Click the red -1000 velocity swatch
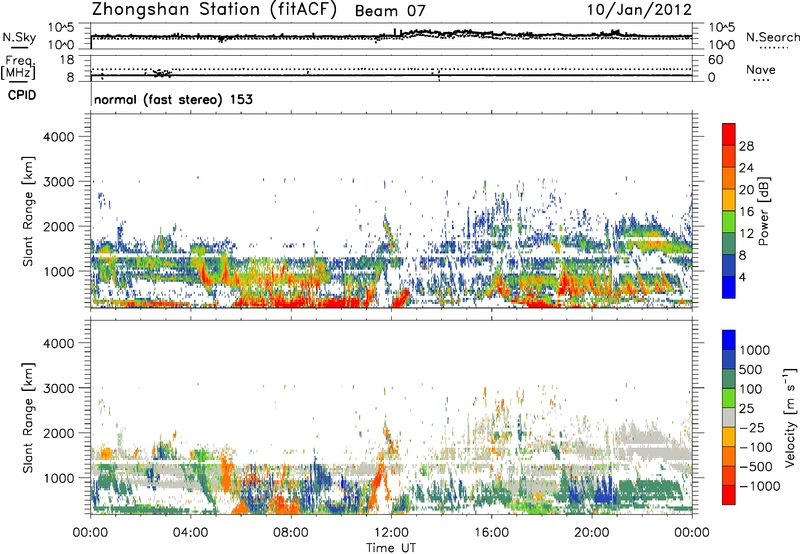This screenshot has width=800, height=554. point(729,495)
